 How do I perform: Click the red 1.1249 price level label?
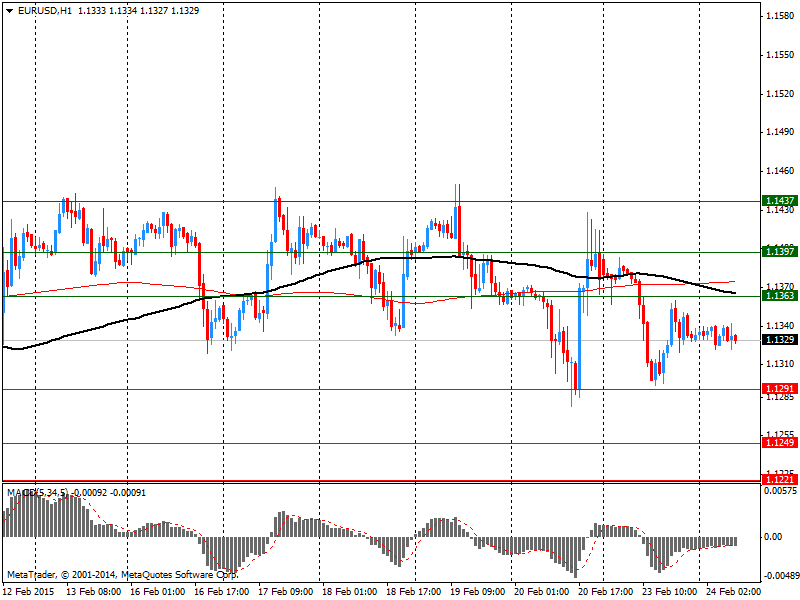[780, 442]
